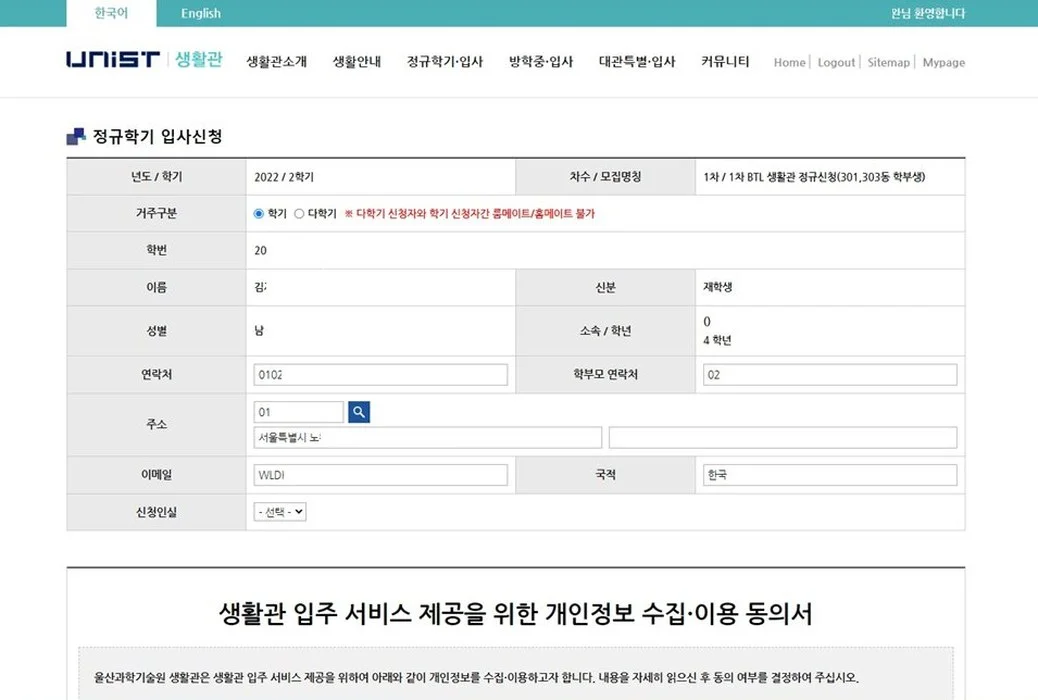Click the address search magnifier icon

[x=359, y=412]
